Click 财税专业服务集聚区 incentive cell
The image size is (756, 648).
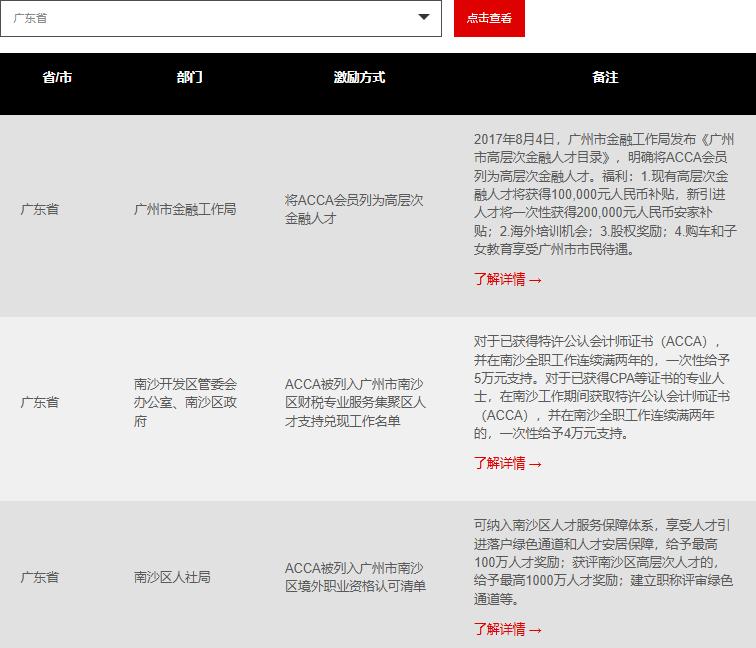[x=355, y=403]
